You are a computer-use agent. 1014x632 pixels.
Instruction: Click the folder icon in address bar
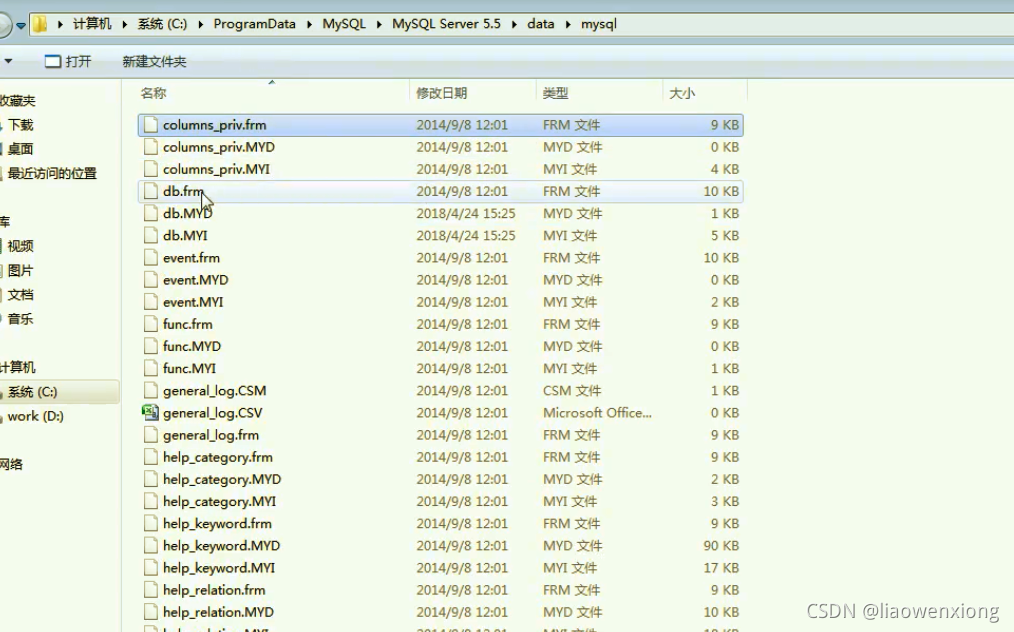pos(40,25)
